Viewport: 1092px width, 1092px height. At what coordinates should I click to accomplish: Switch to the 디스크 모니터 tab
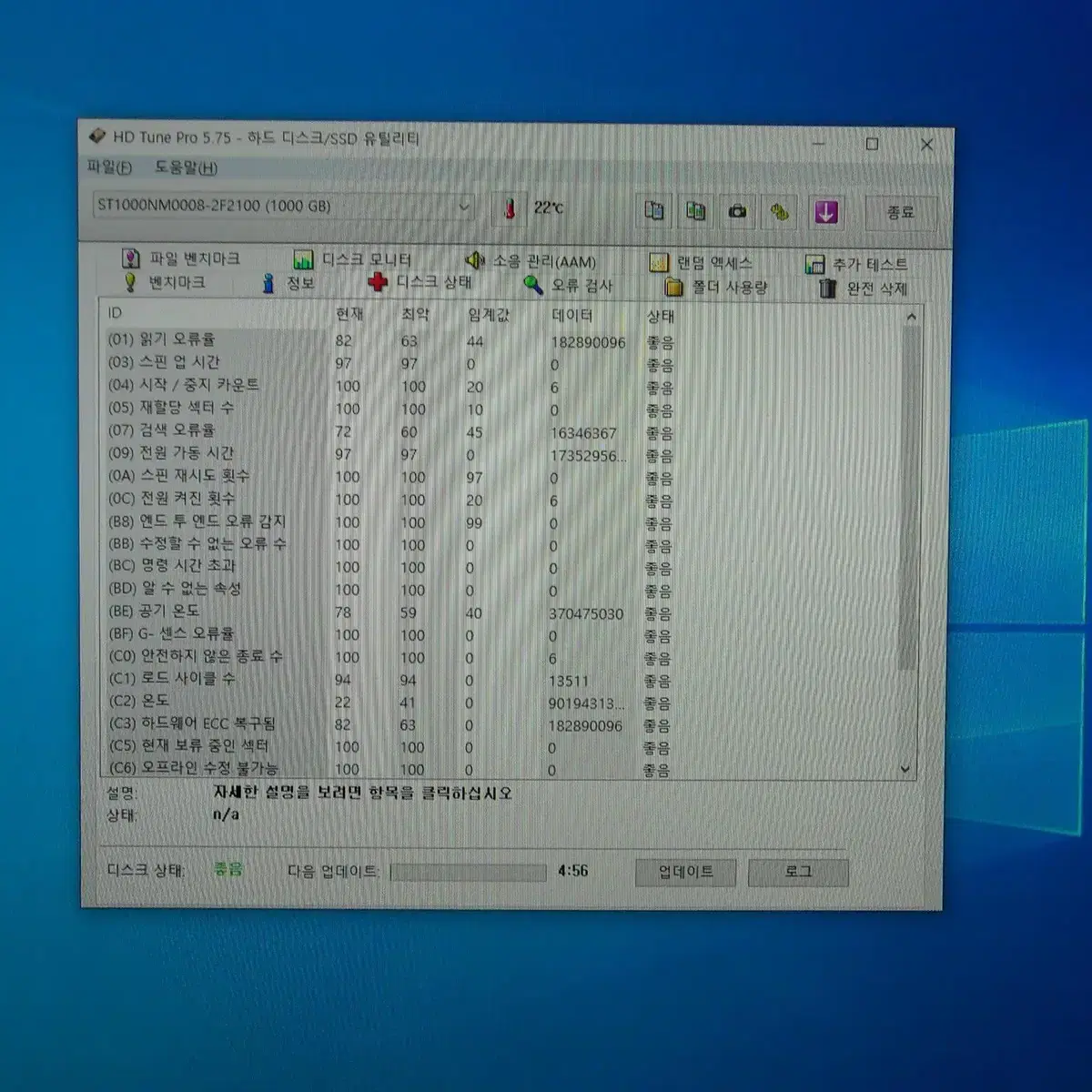[353, 259]
